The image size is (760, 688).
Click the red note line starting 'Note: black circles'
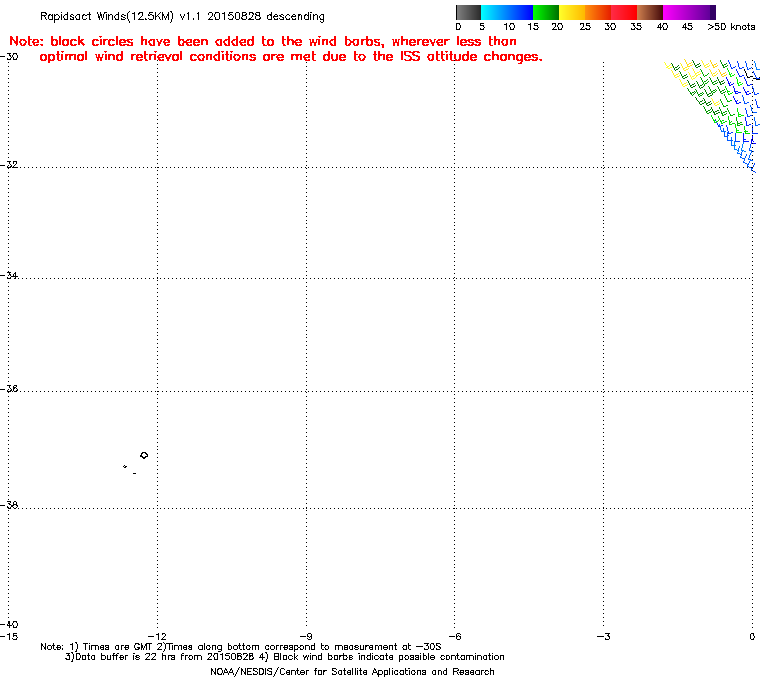pyautogui.click(x=263, y=41)
